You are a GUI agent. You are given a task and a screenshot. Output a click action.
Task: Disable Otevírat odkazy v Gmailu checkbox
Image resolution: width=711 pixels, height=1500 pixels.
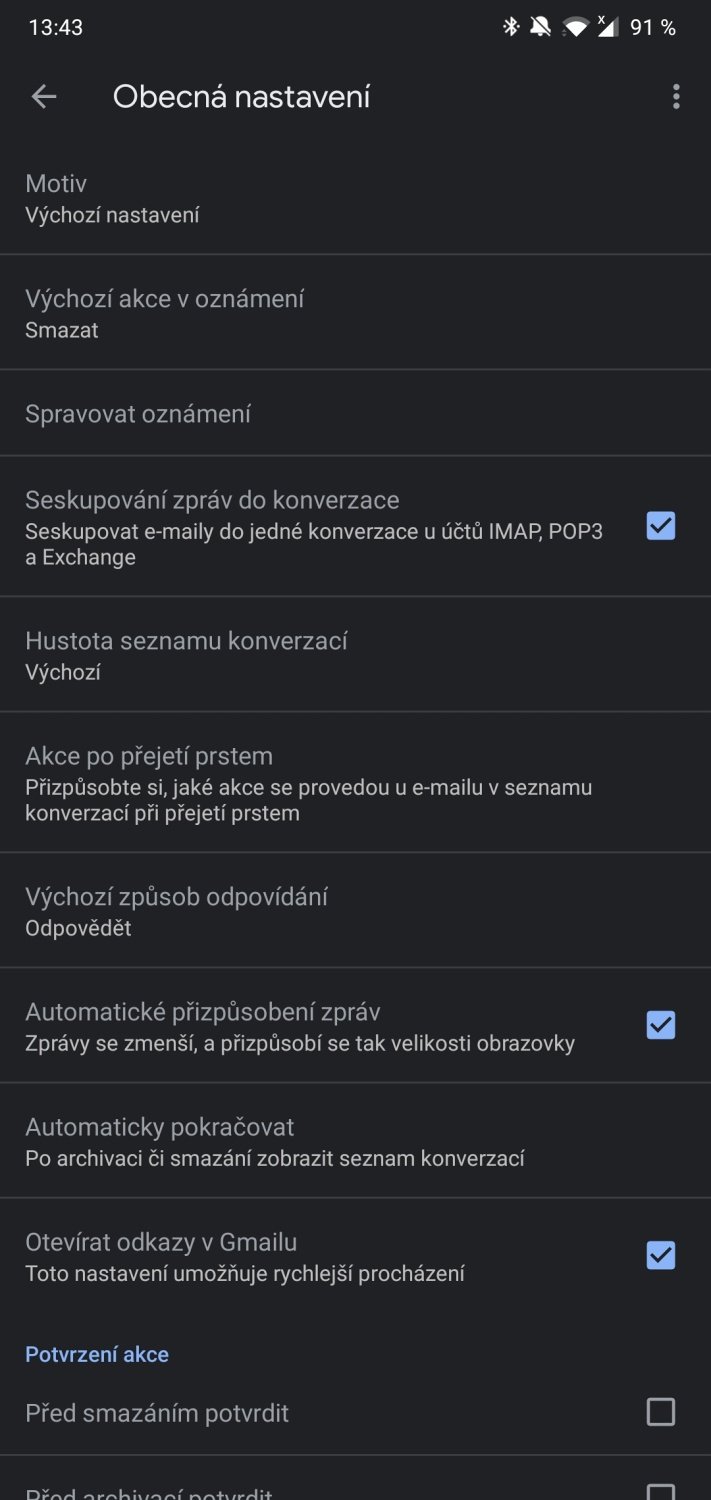coord(660,1255)
